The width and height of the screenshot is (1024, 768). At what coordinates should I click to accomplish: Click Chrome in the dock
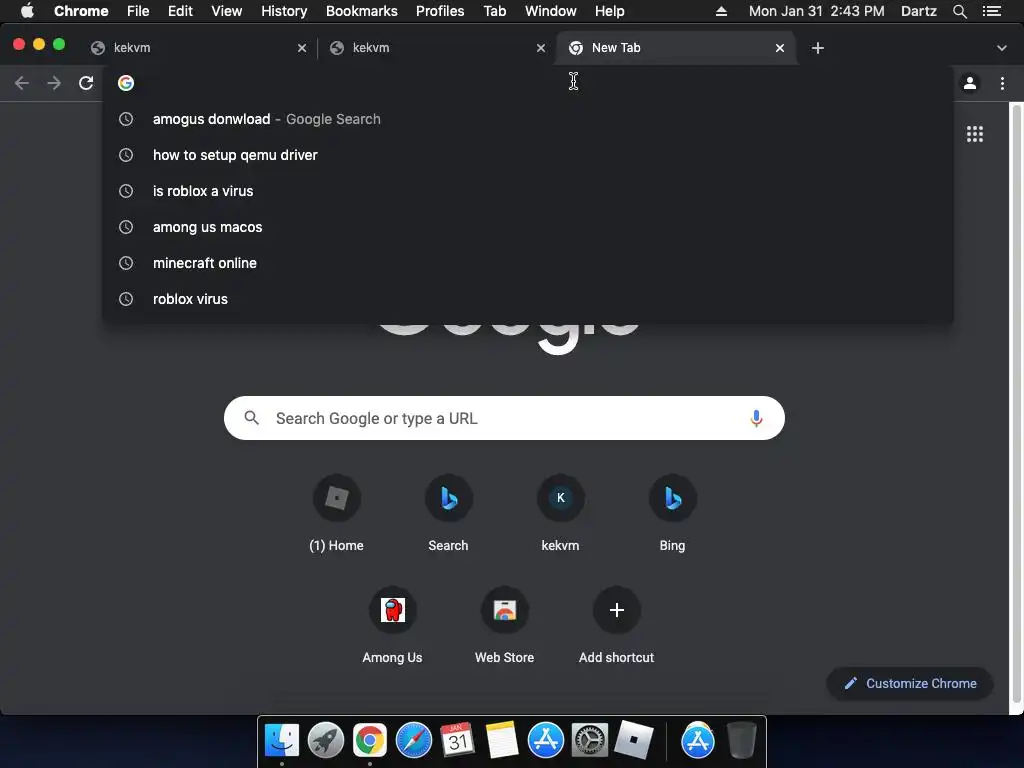tap(370, 741)
